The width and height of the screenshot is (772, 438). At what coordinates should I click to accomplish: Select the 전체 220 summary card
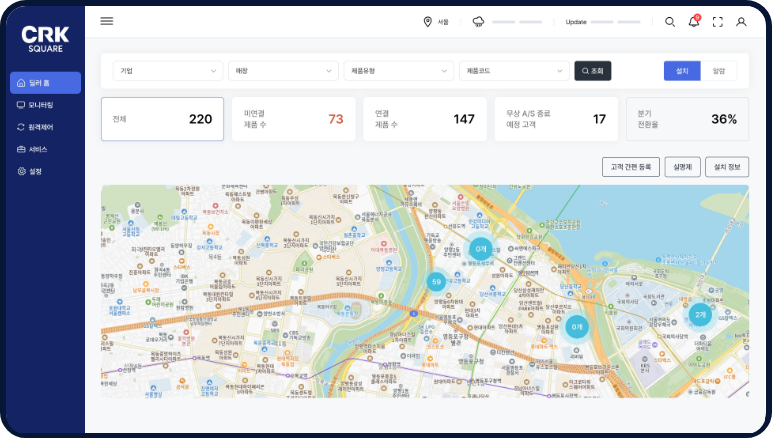(x=162, y=119)
